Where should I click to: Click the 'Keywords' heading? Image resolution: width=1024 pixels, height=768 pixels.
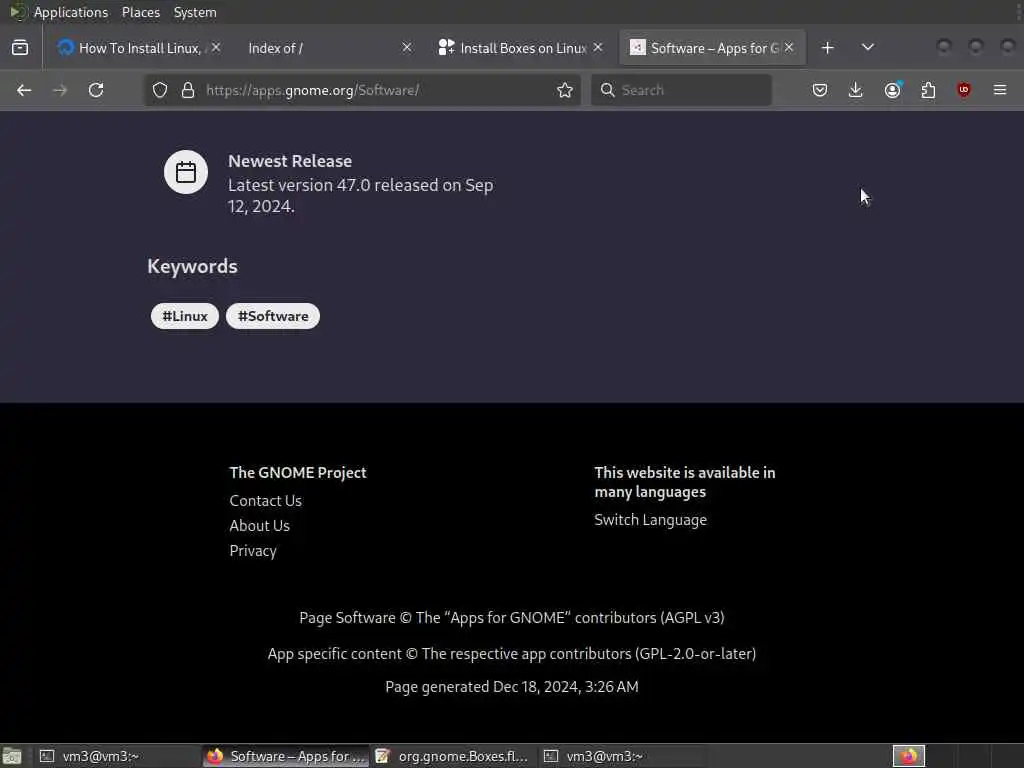coord(192,266)
